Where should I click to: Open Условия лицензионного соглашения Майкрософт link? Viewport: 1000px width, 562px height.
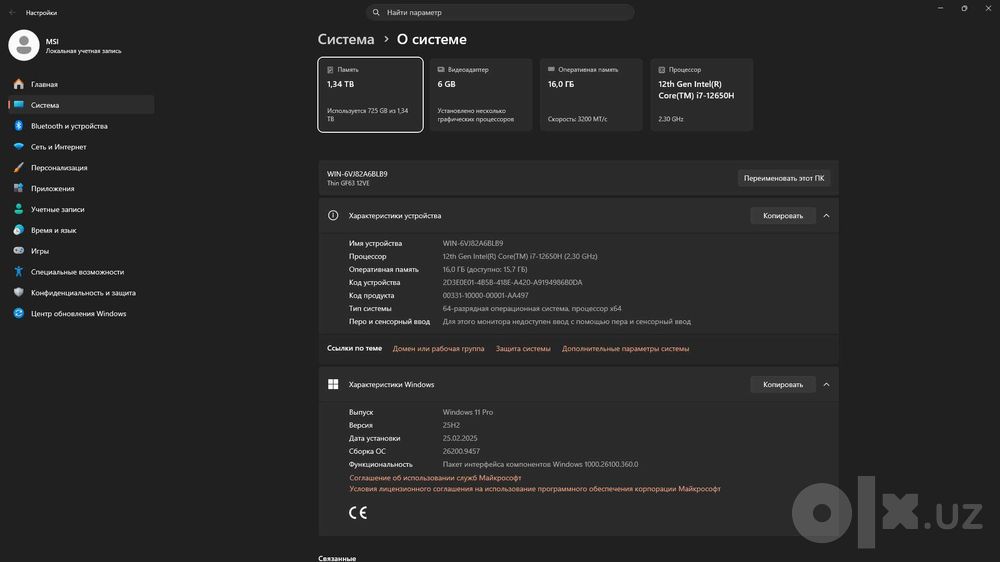(x=534, y=489)
